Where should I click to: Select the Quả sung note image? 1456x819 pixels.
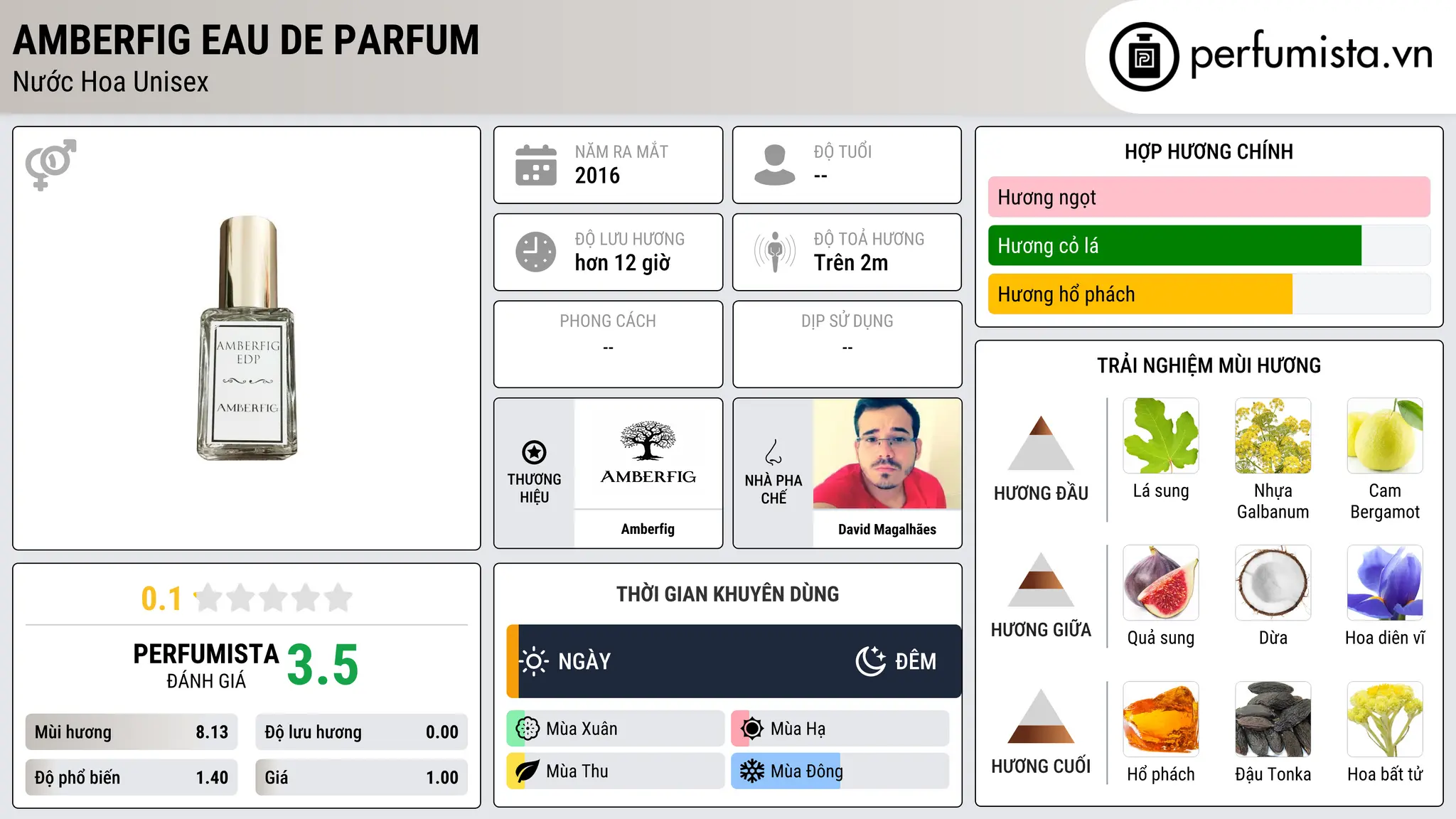click(x=1161, y=583)
